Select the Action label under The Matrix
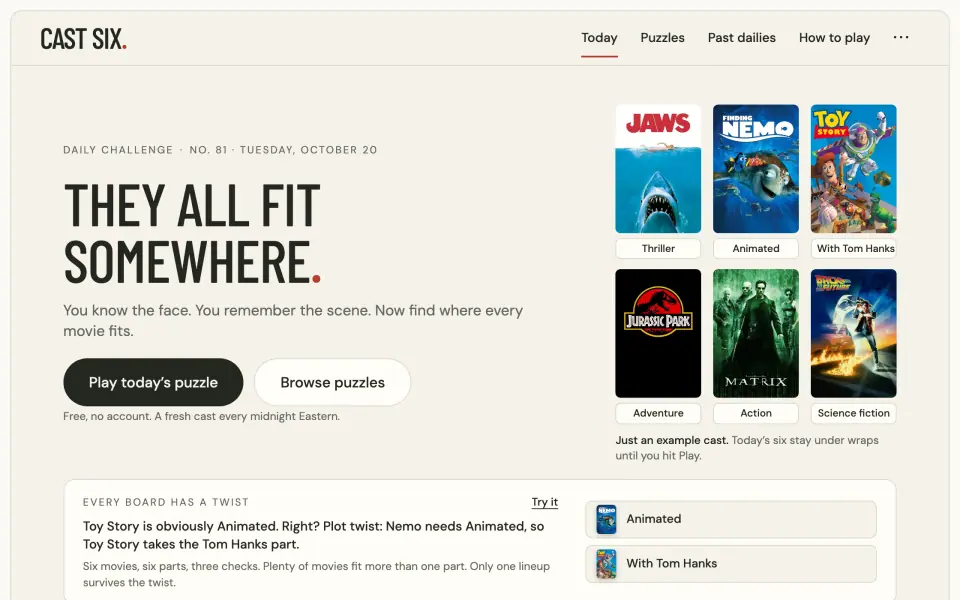Viewport: 960px width, 600px height. click(756, 413)
